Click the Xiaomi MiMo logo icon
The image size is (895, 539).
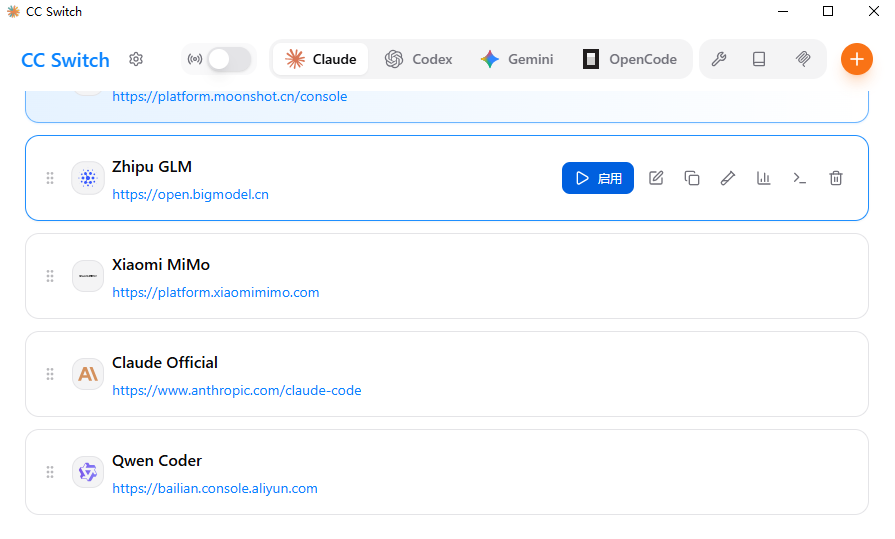(x=88, y=276)
